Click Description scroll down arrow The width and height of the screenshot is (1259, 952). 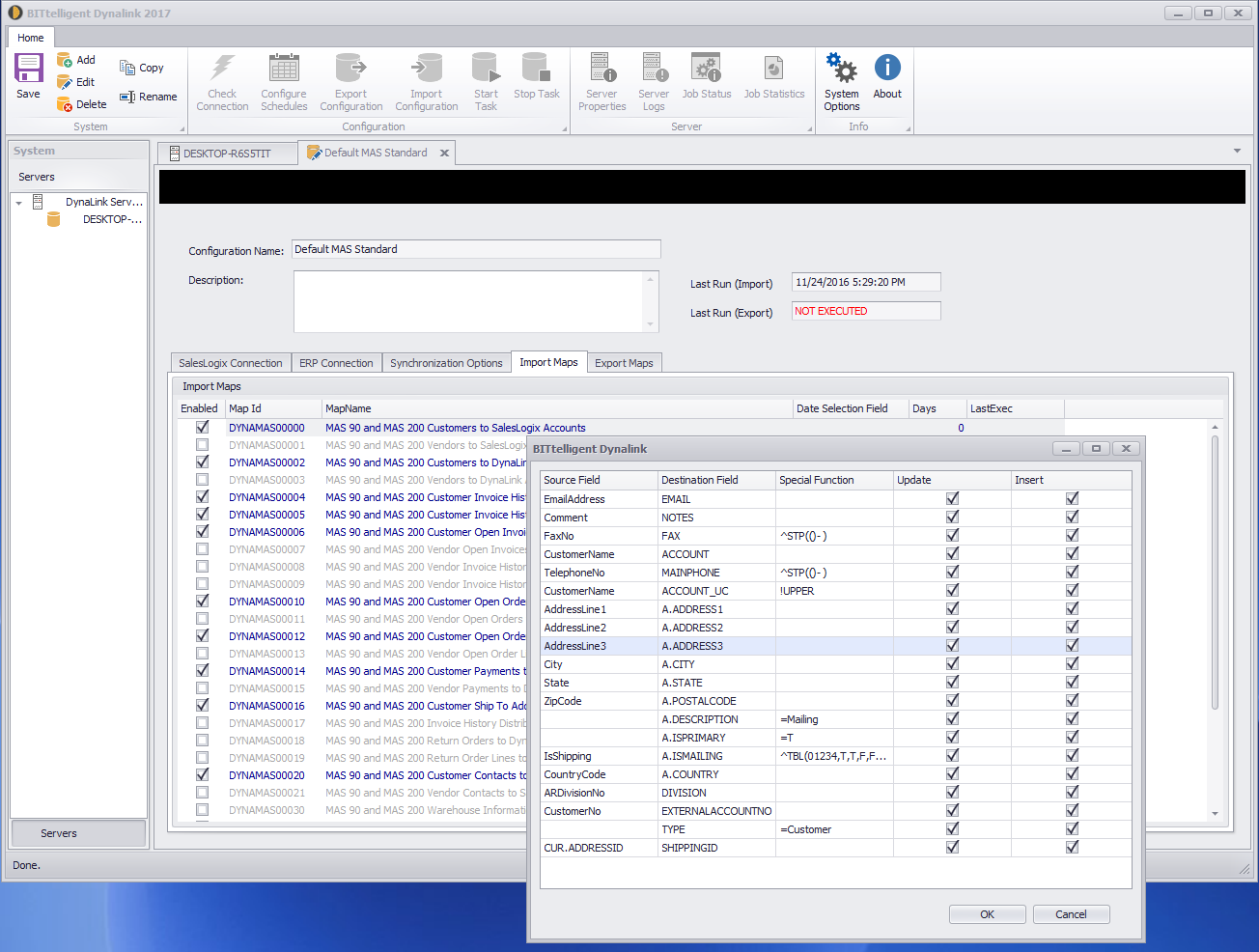[651, 324]
